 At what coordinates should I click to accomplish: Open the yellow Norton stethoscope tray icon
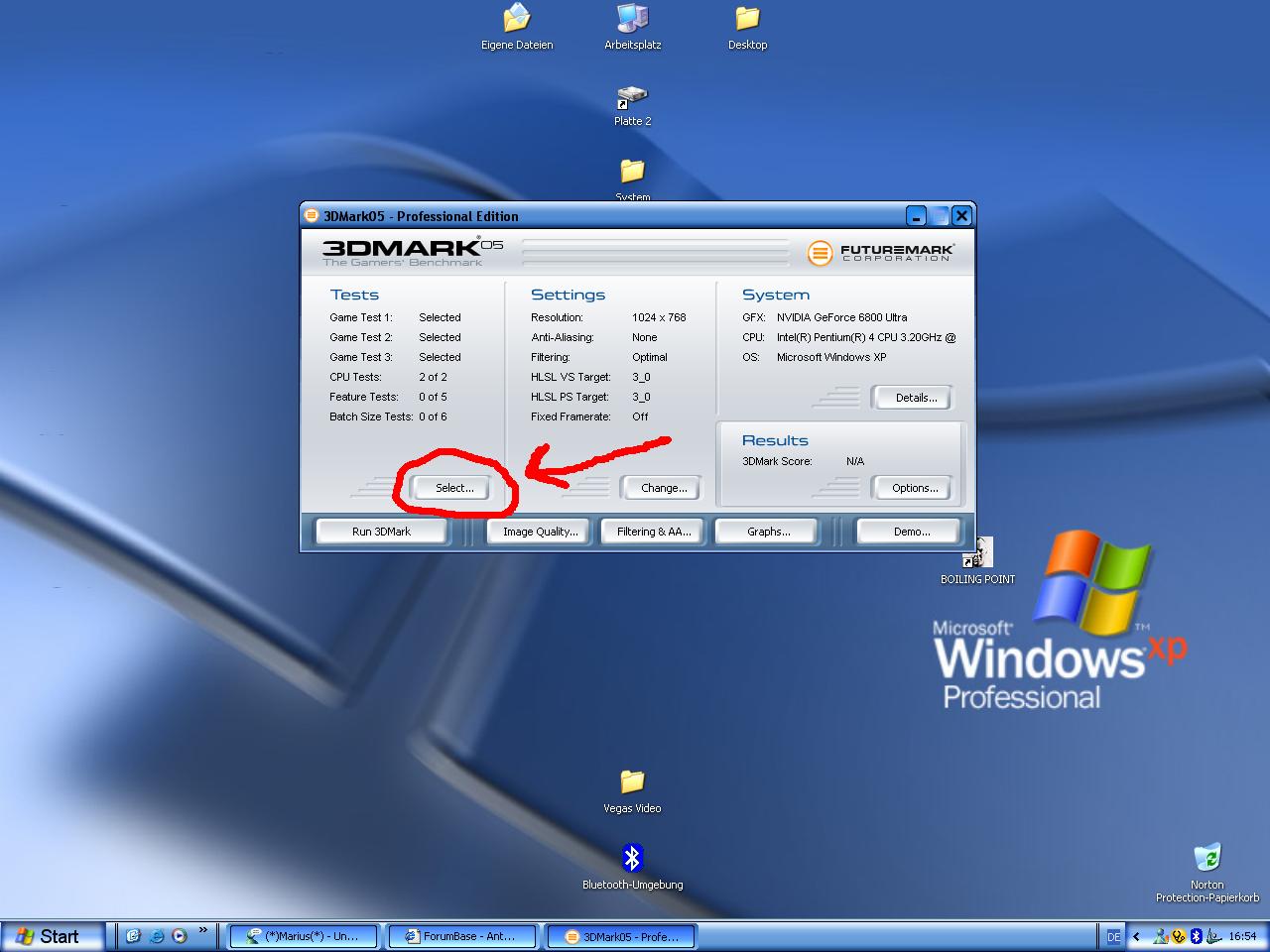(x=1179, y=936)
